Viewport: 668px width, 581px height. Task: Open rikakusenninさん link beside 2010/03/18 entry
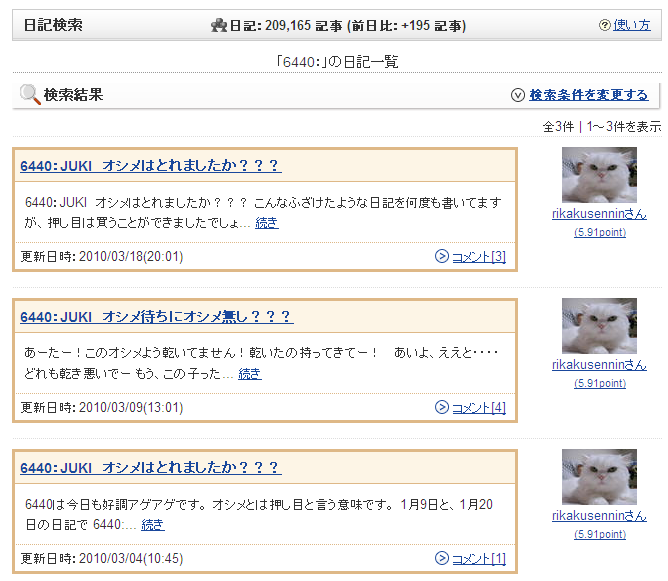pos(599,213)
